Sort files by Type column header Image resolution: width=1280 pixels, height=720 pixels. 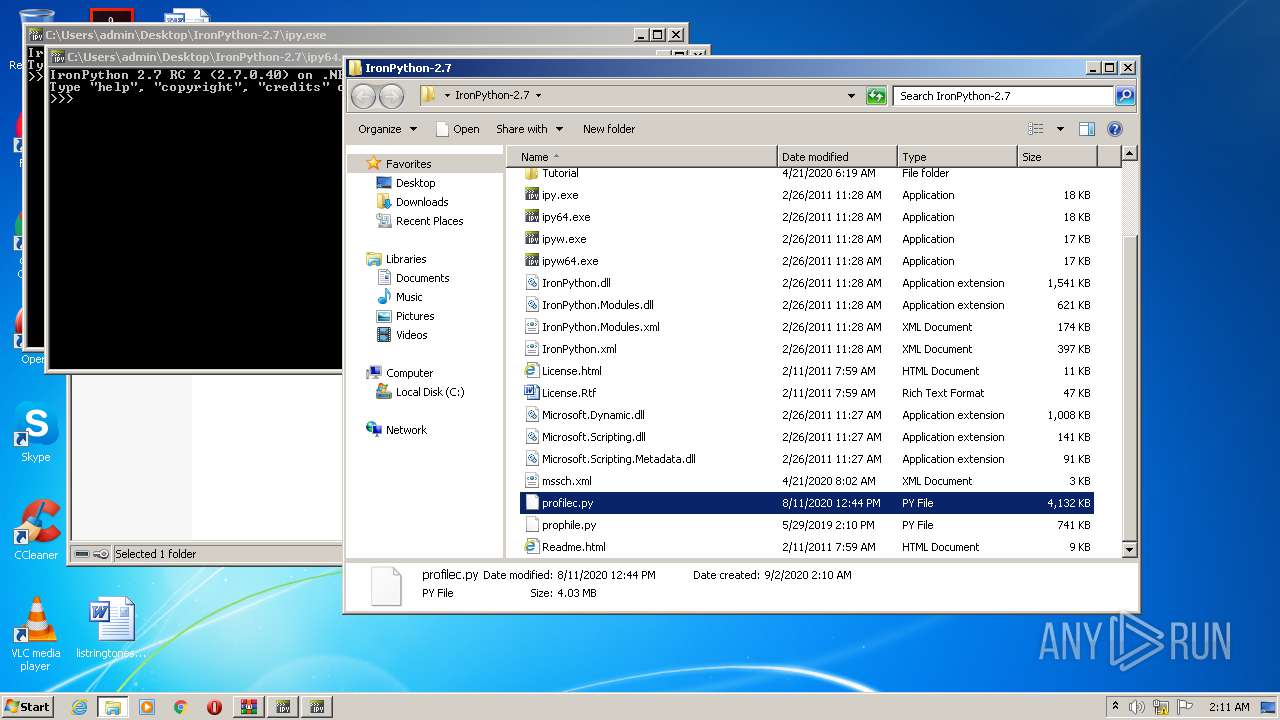tap(957, 157)
